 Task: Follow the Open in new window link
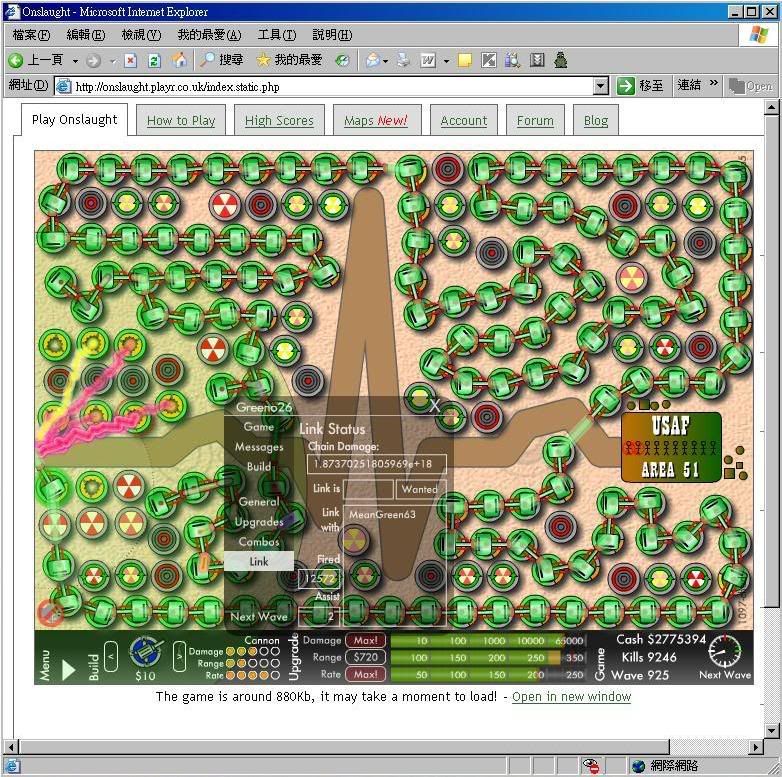click(x=572, y=696)
